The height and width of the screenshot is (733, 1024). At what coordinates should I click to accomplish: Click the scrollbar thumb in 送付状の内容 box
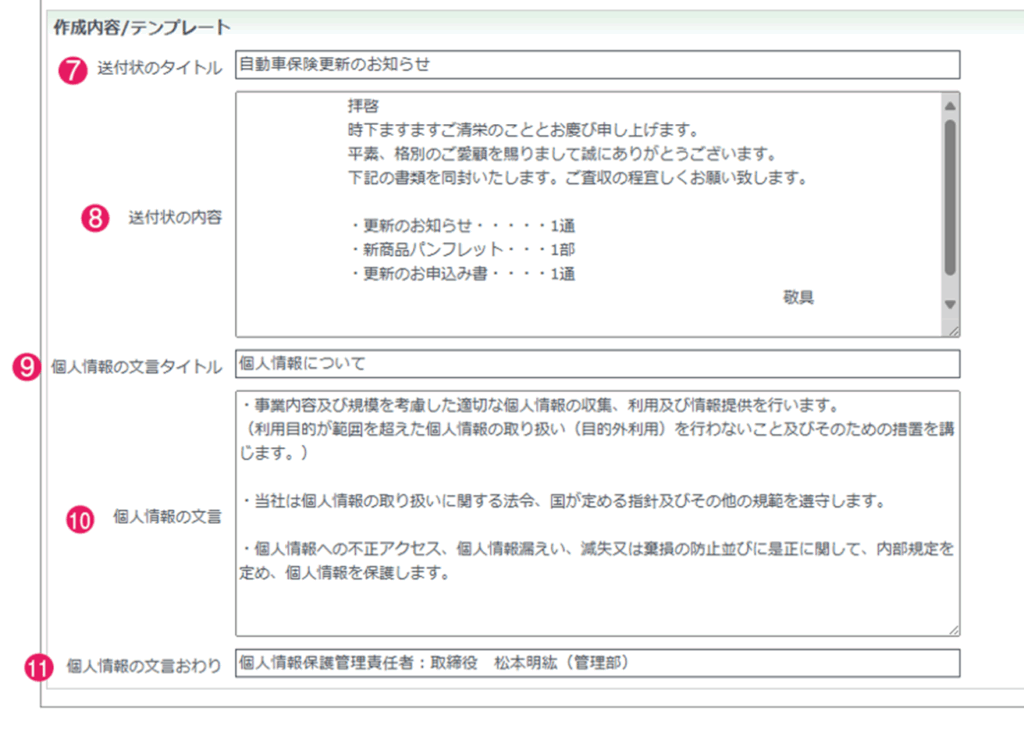click(950, 195)
